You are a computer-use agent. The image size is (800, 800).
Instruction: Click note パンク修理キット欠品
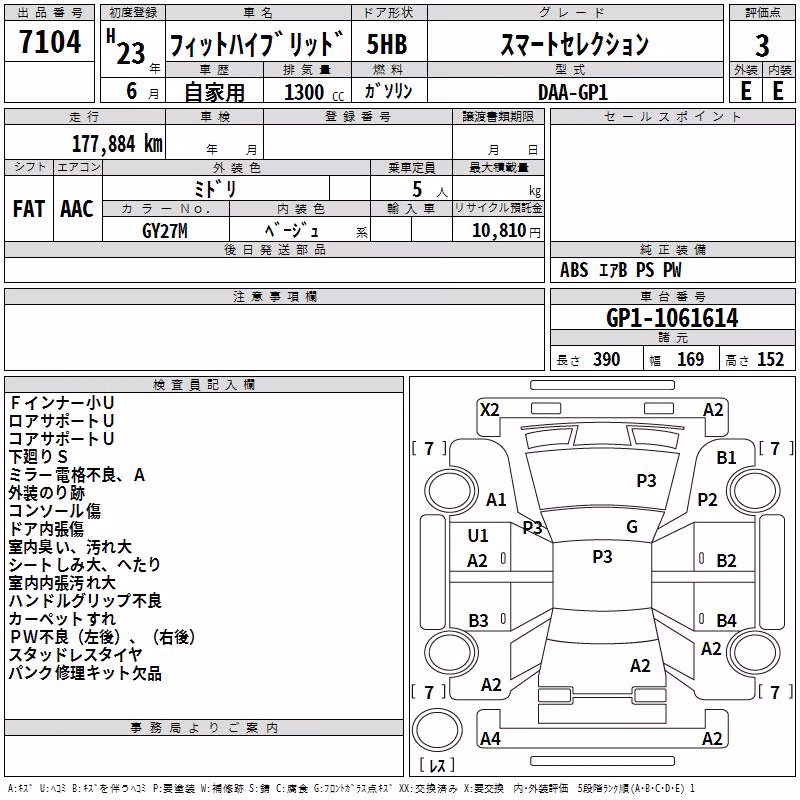pyautogui.click(x=85, y=673)
